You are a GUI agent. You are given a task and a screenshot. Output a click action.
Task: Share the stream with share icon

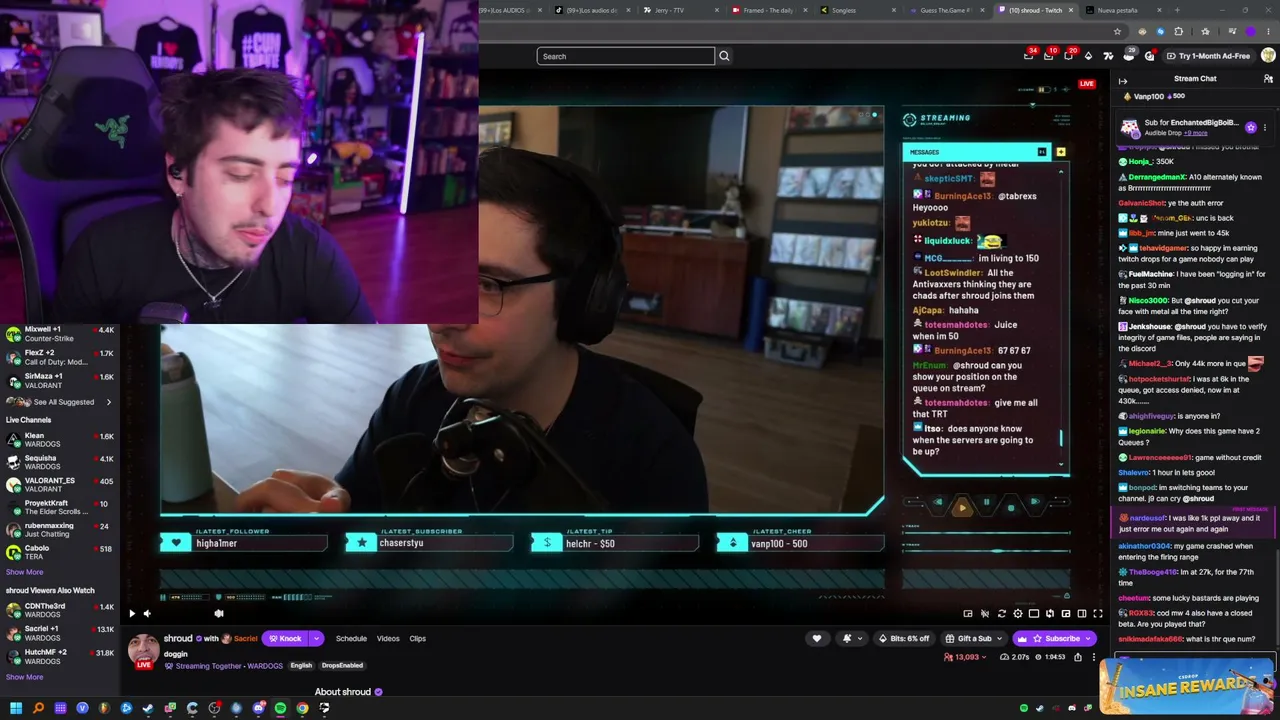tap(1078, 657)
